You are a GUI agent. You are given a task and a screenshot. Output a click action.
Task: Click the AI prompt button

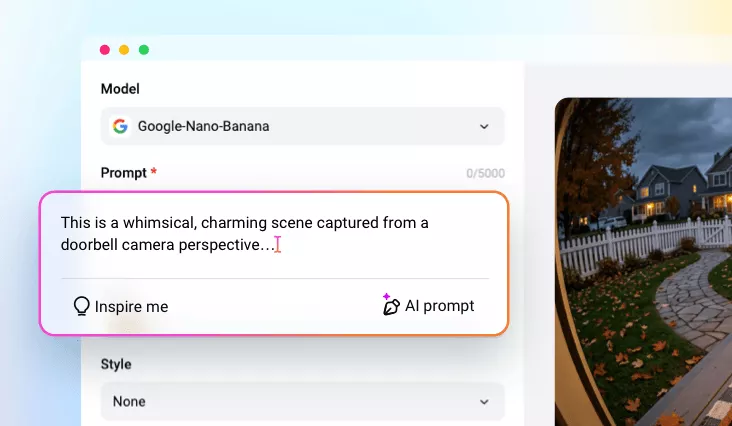[x=429, y=306]
